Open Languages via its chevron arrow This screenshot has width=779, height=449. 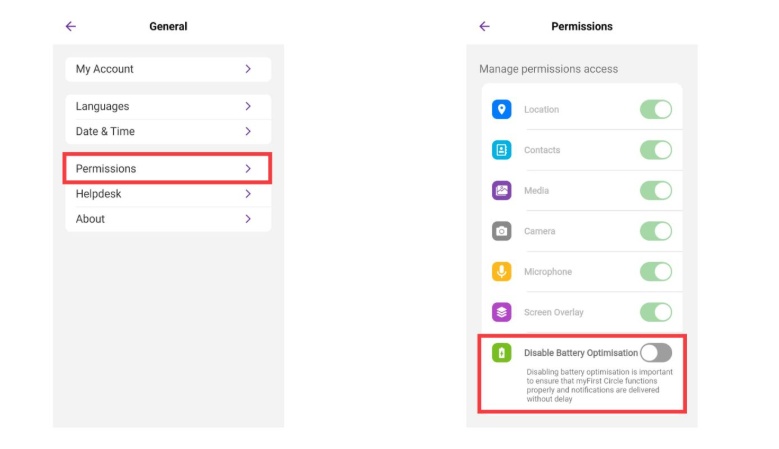(x=248, y=106)
